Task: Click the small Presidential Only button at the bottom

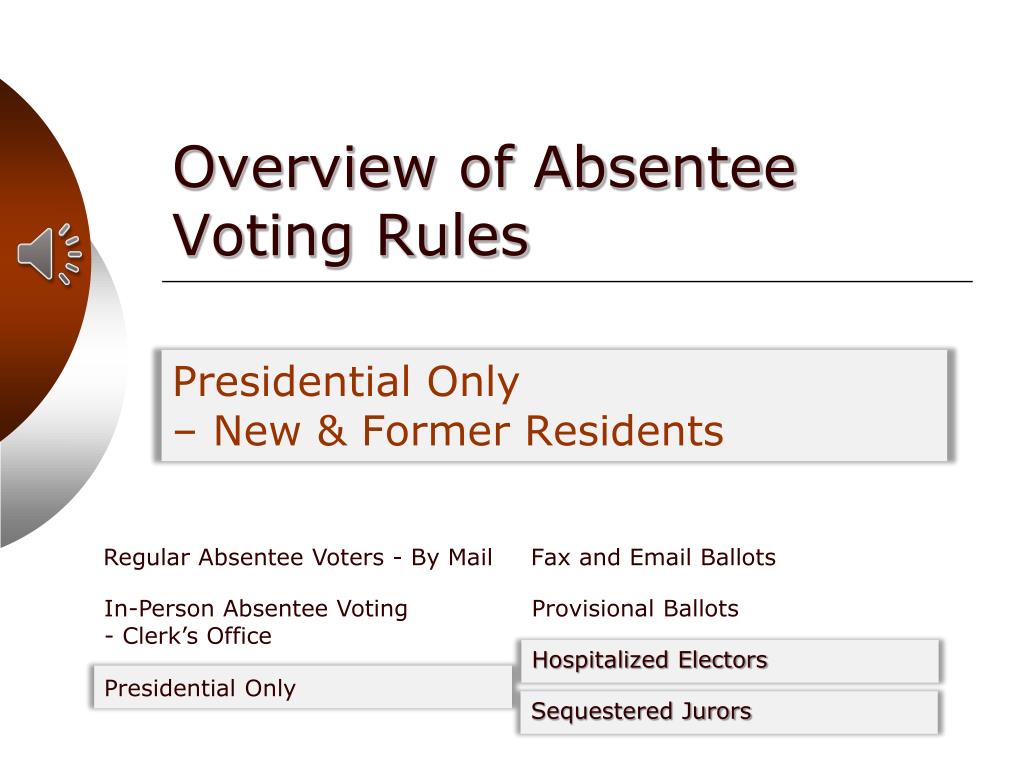Action: click(x=303, y=687)
